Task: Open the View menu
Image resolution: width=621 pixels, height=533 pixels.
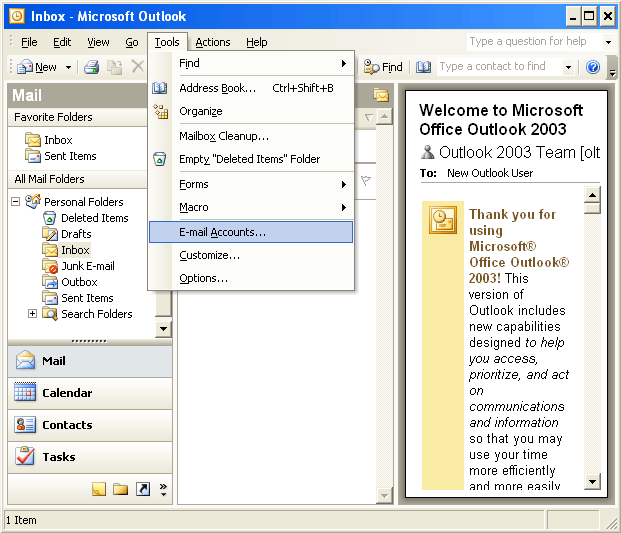Action: click(98, 42)
